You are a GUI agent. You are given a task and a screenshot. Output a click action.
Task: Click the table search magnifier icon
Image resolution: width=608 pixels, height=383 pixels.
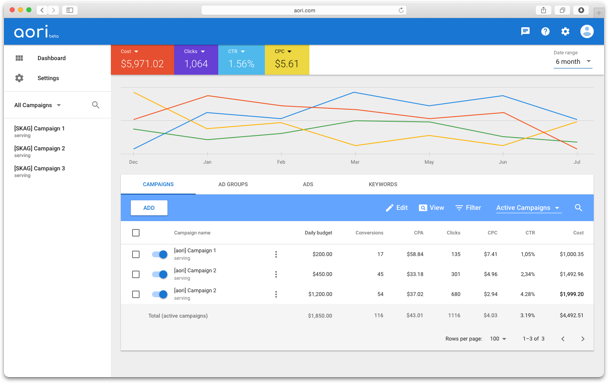pyautogui.click(x=578, y=208)
